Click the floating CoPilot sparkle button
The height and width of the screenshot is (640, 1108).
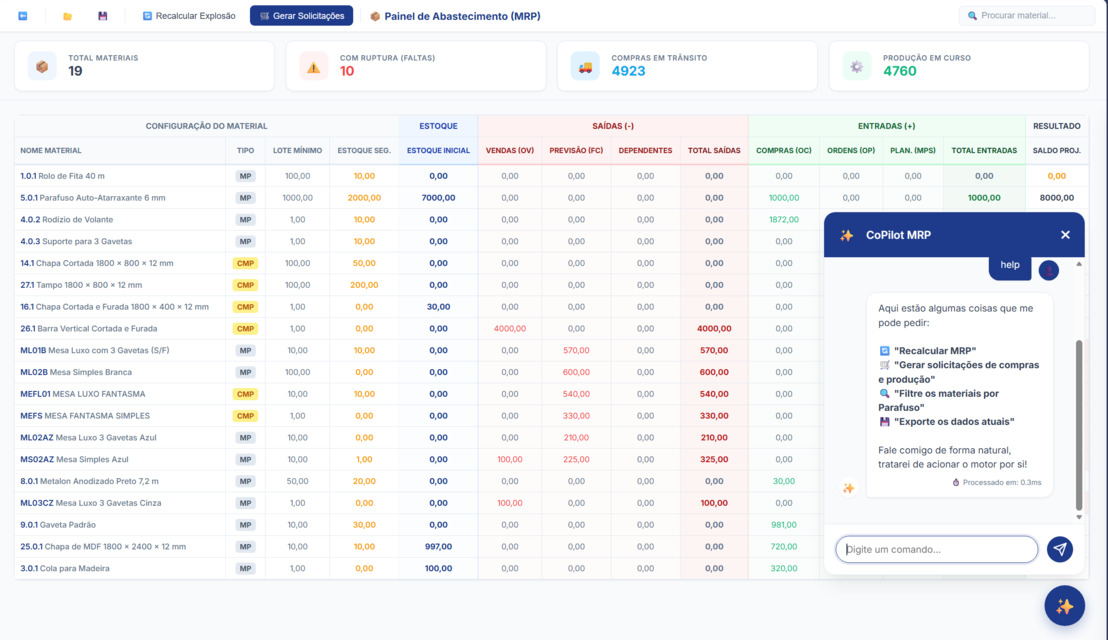[1064, 606]
